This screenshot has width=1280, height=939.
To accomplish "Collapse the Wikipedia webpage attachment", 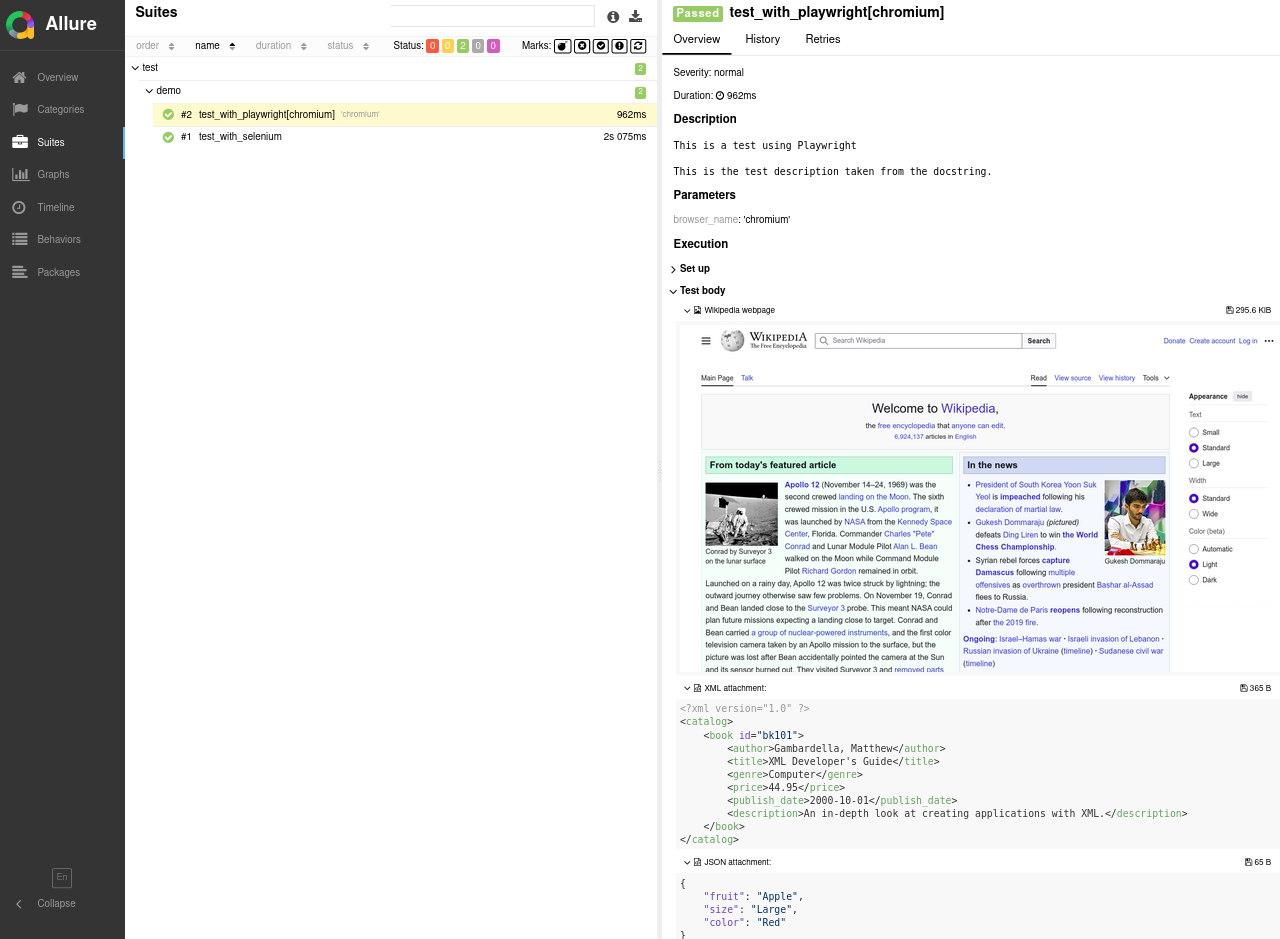I will pyautogui.click(x=687, y=310).
